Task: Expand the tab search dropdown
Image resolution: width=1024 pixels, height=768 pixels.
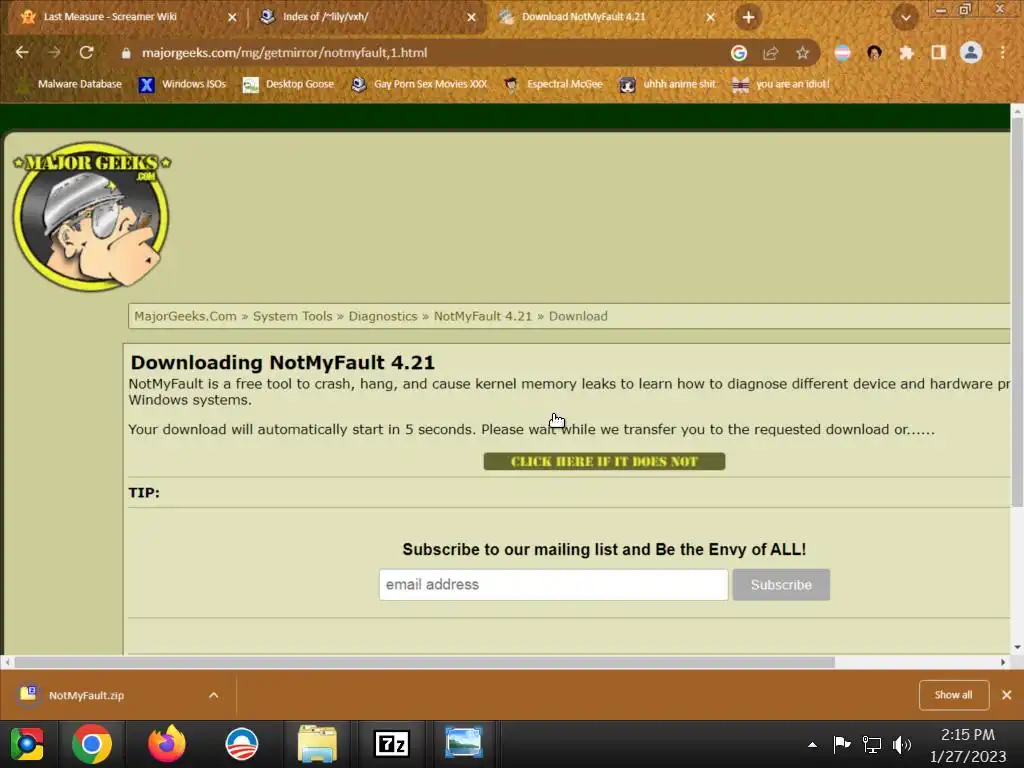Action: pyautogui.click(x=906, y=18)
